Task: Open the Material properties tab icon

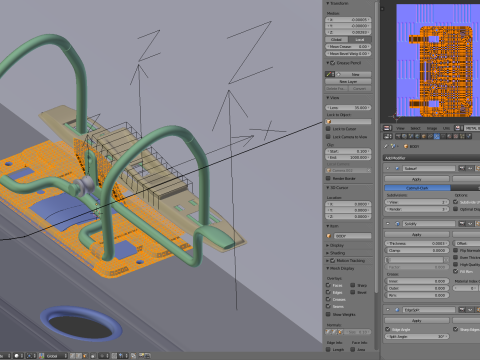Action: point(449,136)
